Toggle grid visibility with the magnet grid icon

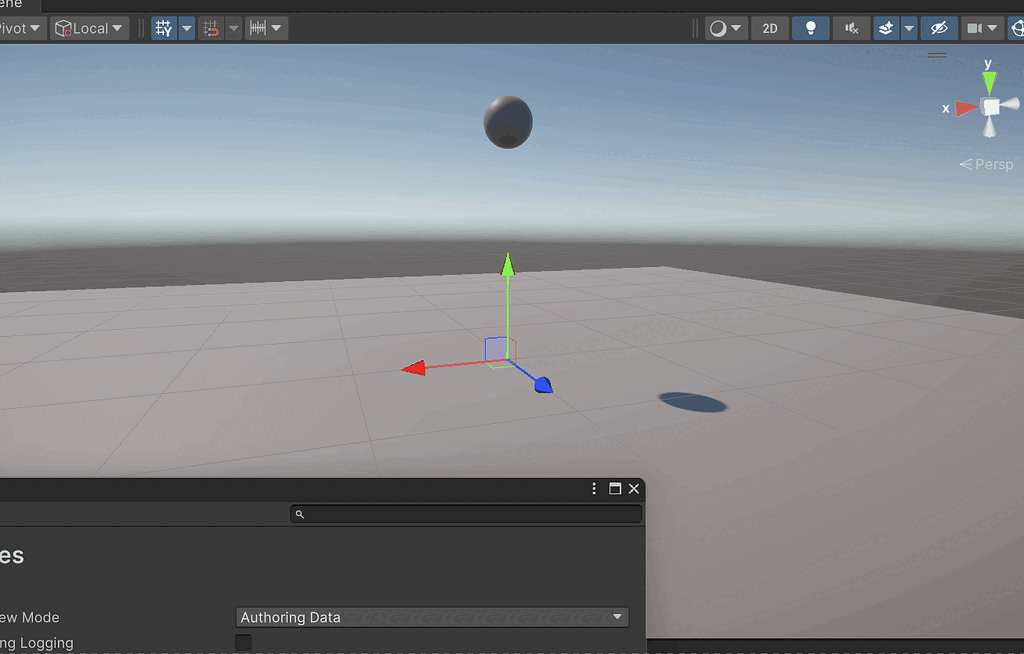pos(163,28)
